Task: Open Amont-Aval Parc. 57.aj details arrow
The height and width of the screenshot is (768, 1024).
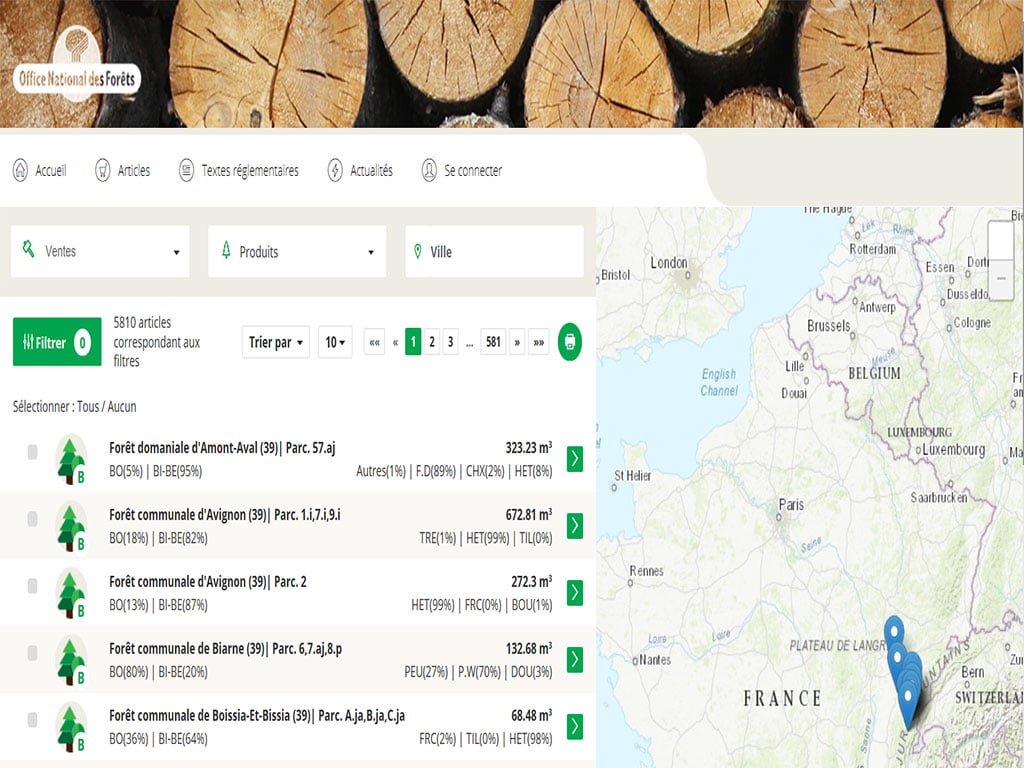Action: coord(575,458)
